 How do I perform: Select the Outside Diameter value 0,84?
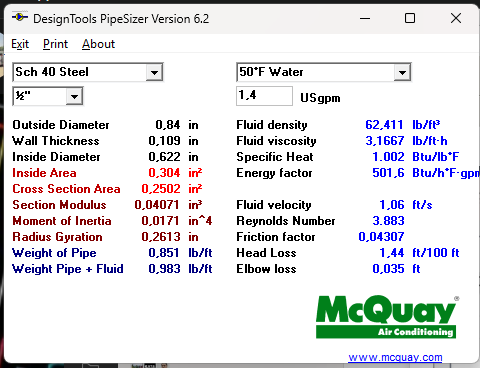tap(168, 125)
